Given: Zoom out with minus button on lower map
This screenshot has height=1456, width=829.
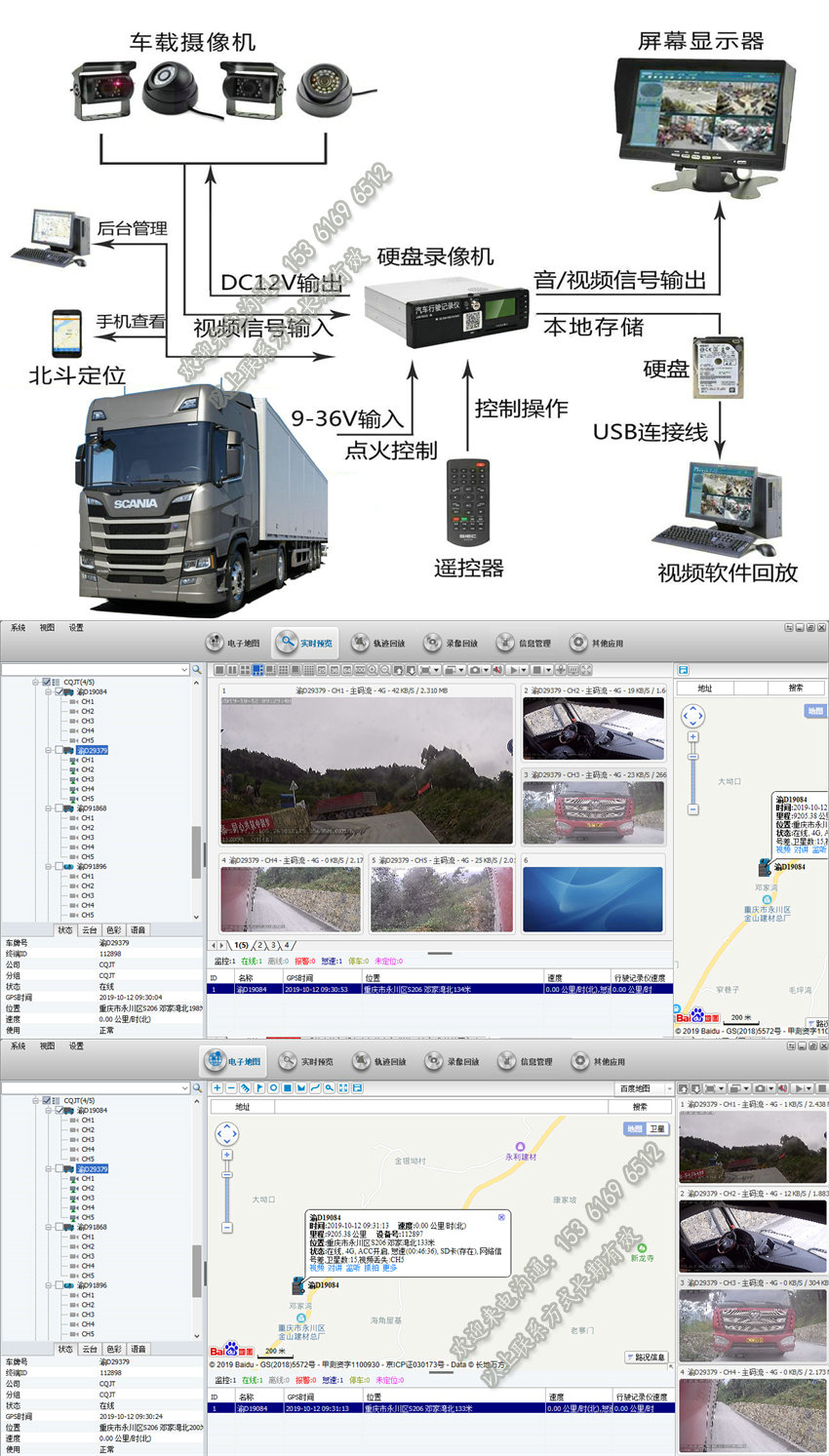Looking at the screenshot, I should coord(227,1227).
